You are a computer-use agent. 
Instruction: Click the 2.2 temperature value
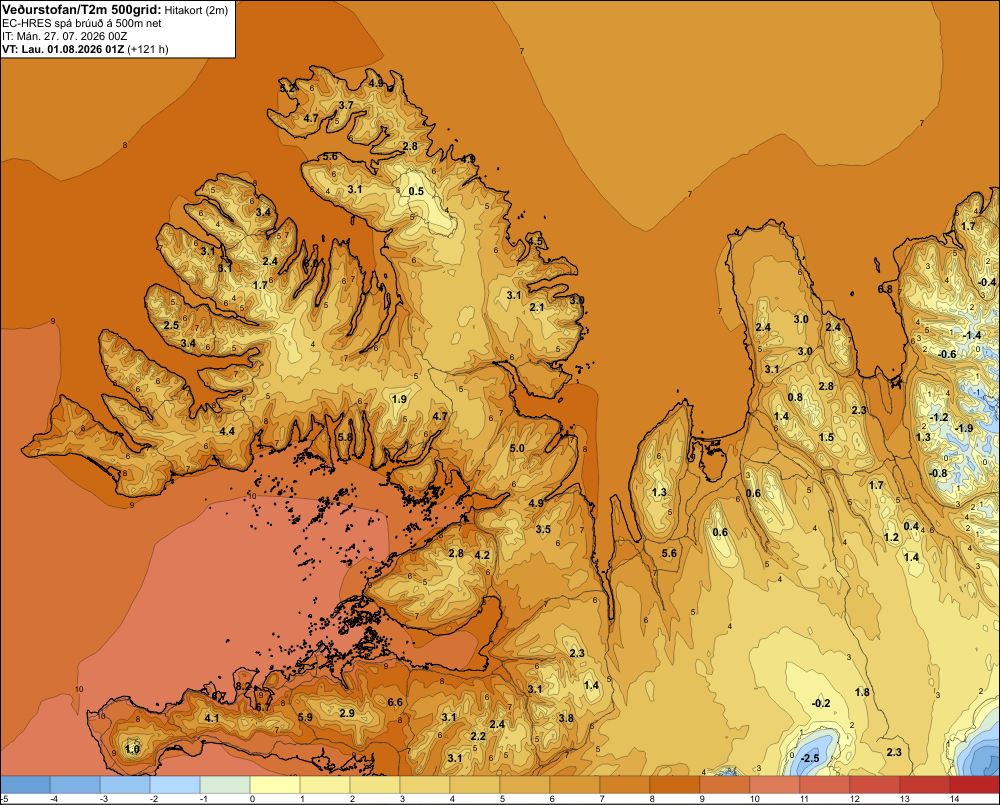(478, 736)
